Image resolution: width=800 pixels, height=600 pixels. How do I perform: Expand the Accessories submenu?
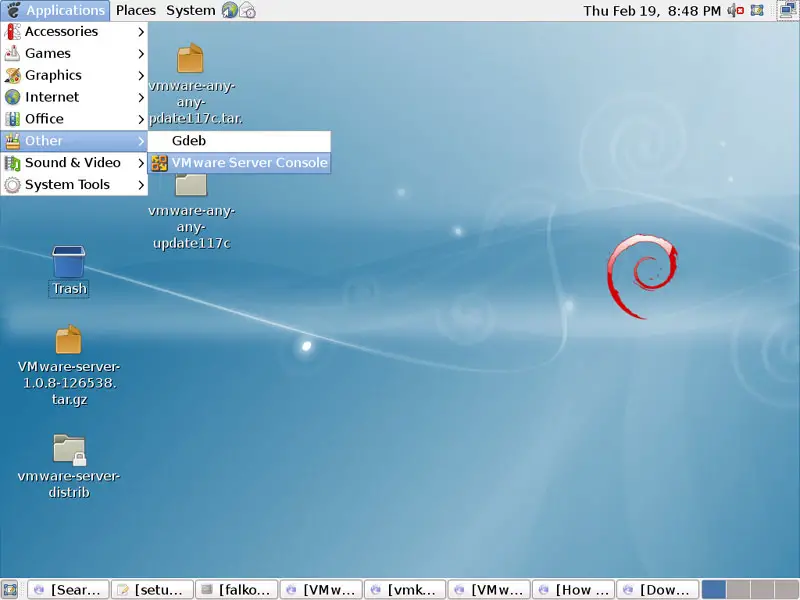point(74,32)
